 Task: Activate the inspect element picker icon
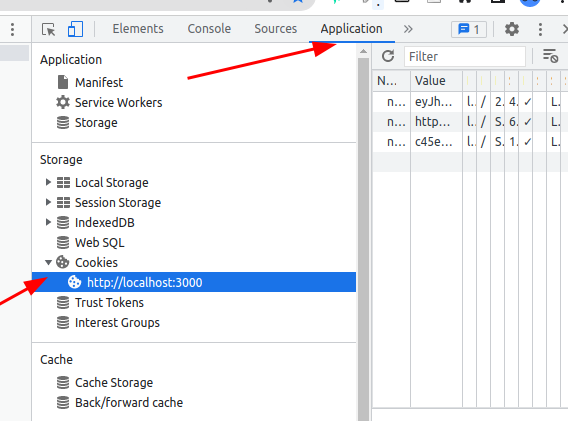tap(49, 29)
